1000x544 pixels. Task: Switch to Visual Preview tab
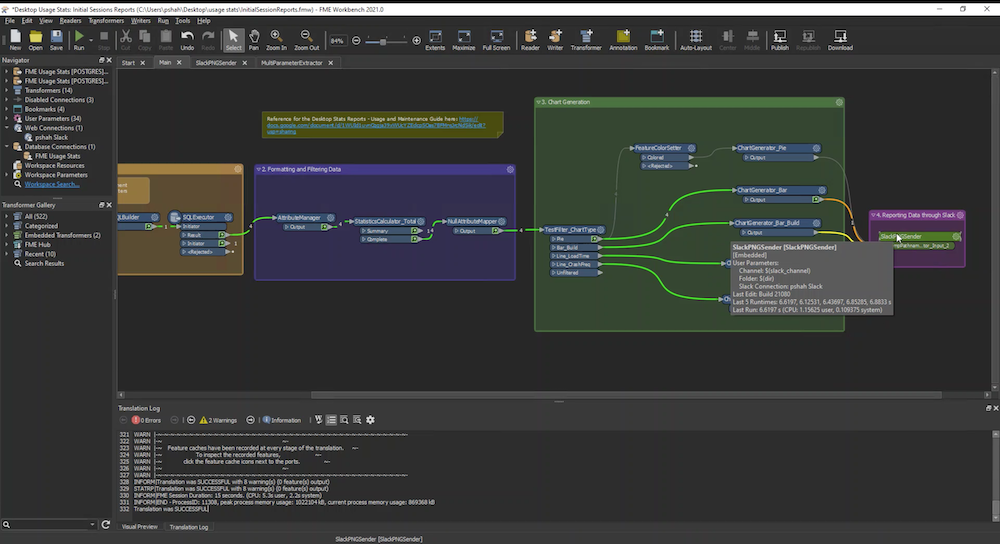pos(140,527)
